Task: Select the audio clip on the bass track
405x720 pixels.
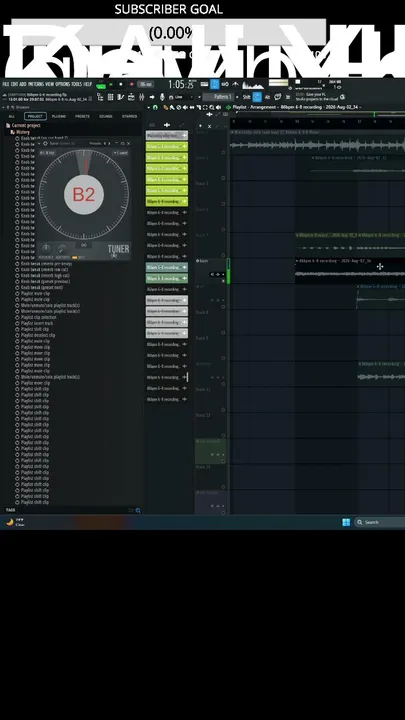Action: click(x=350, y=270)
